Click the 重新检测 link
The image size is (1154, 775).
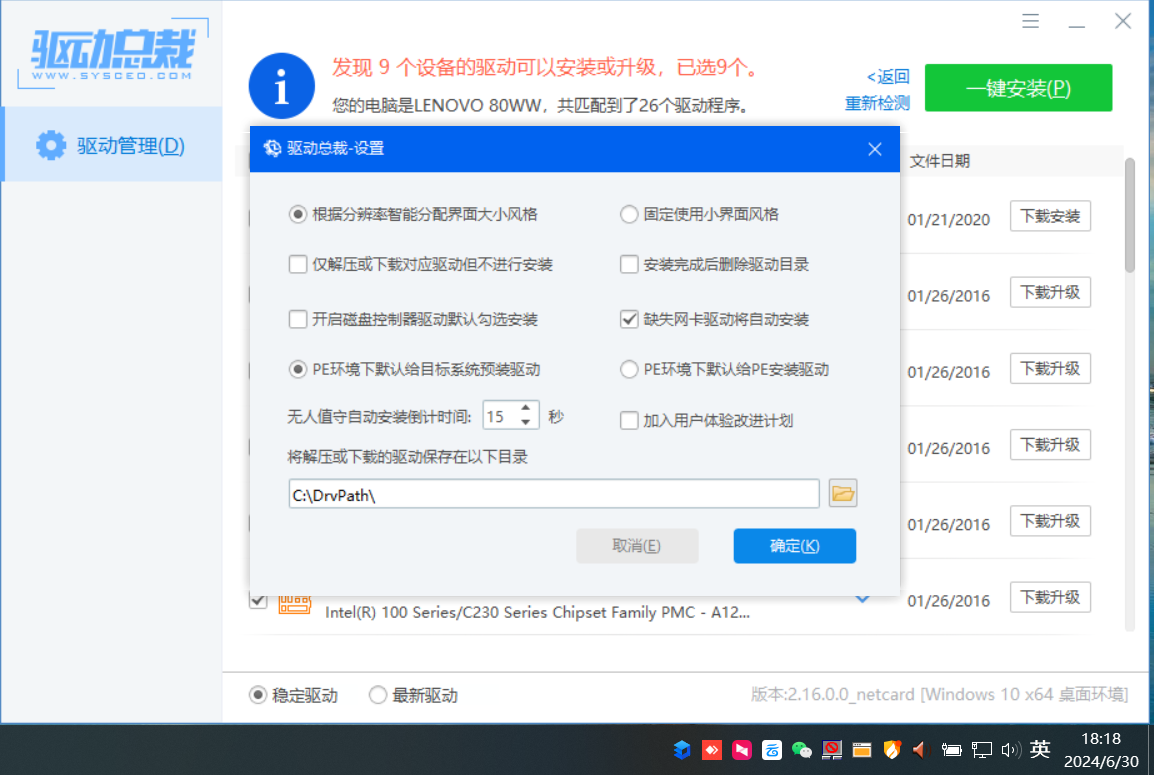tap(877, 103)
